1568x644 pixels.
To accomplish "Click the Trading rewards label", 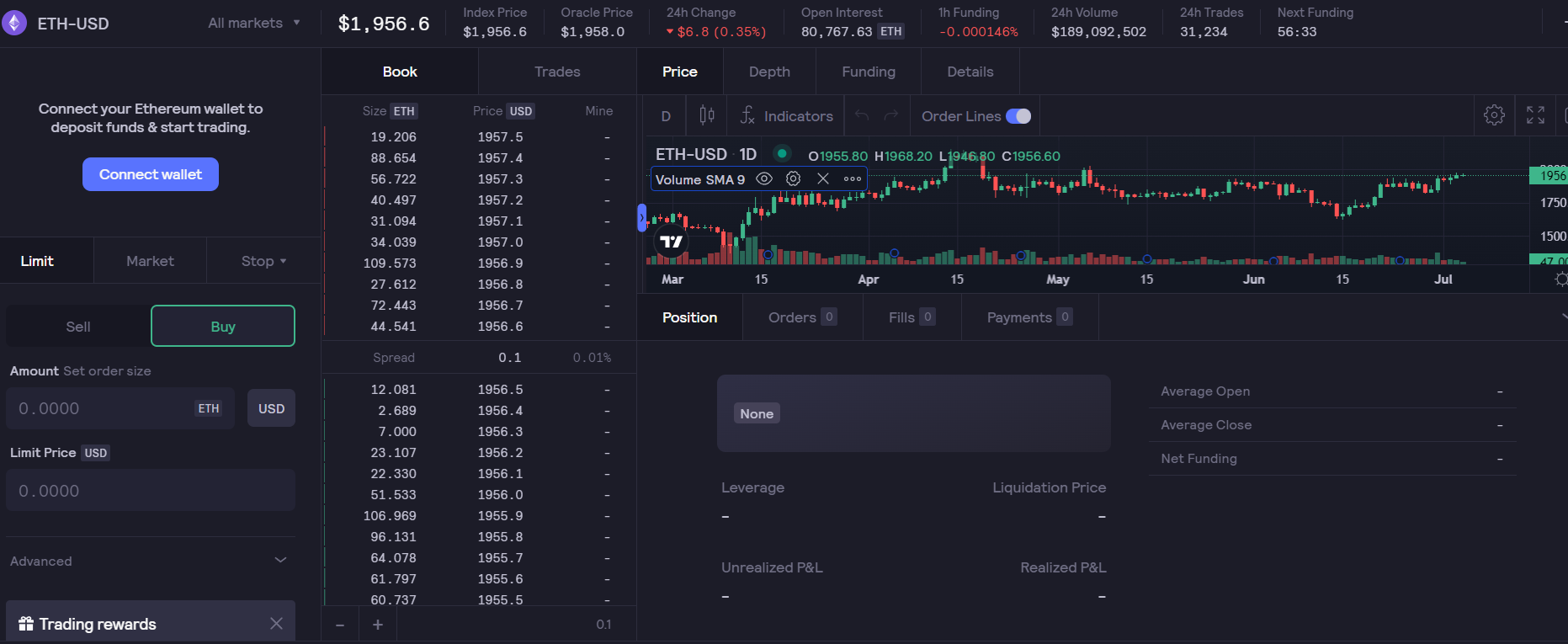I will point(98,624).
